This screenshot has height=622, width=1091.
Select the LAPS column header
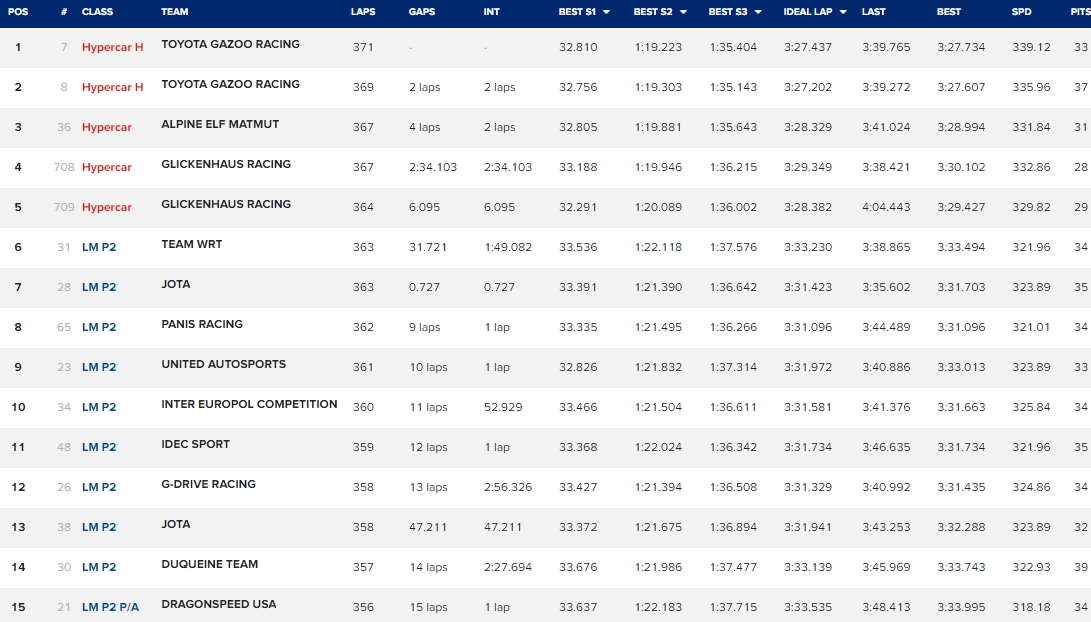point(363,12)
